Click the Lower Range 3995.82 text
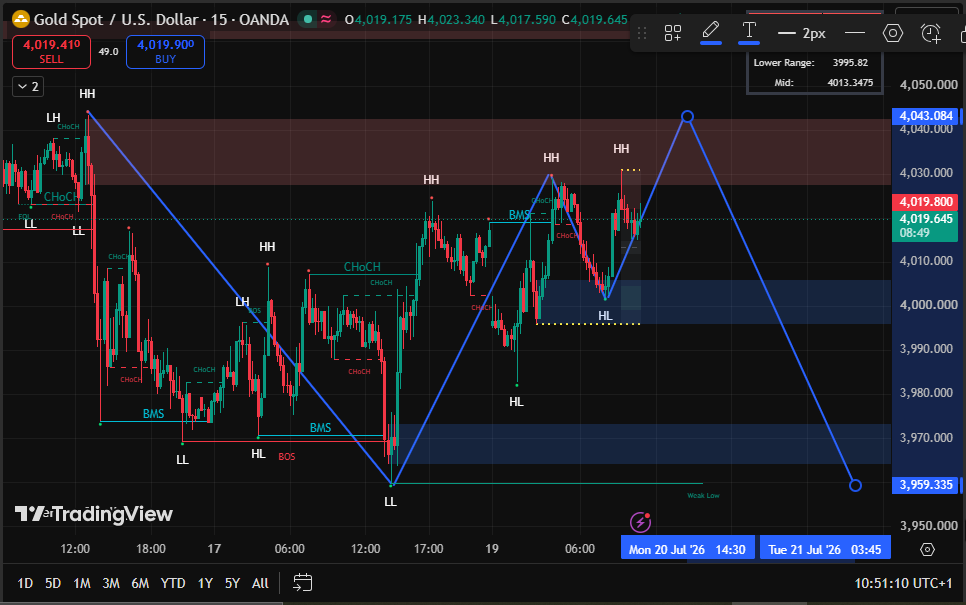Image resolution: width=966 pixels, height=605 pixels. pos(811,63)
